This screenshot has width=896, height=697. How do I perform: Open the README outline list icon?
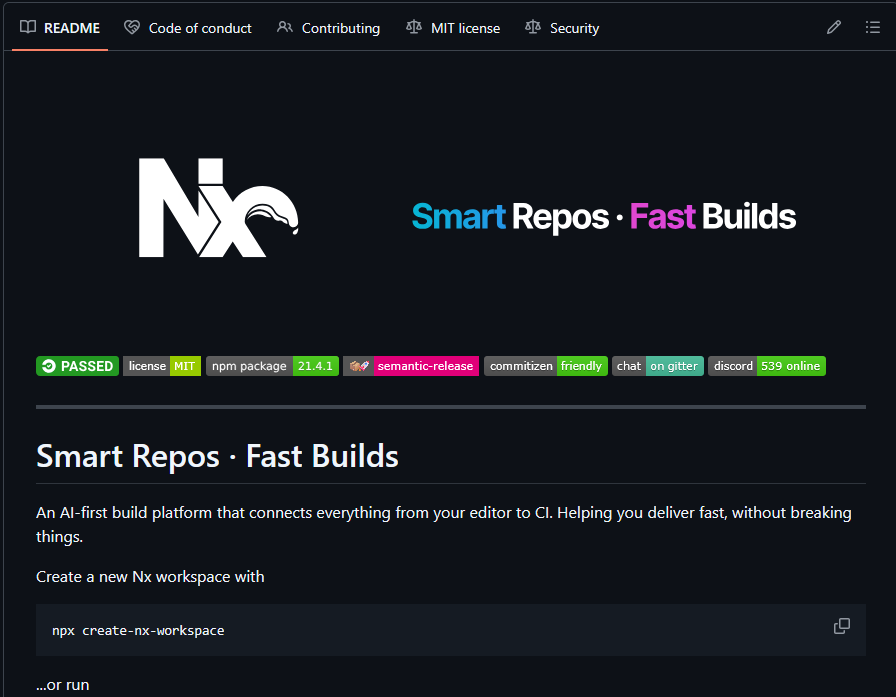pyautogui.click(x=873, y=27)
